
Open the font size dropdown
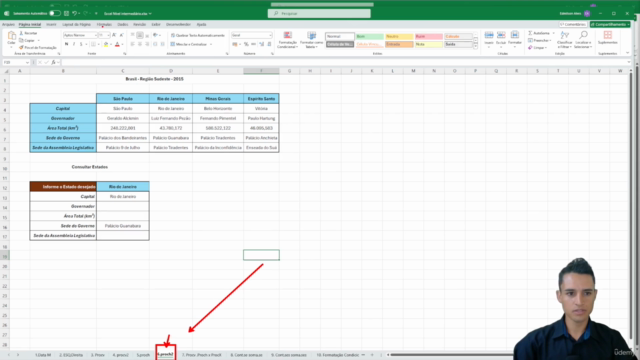(x=108, y=35)
